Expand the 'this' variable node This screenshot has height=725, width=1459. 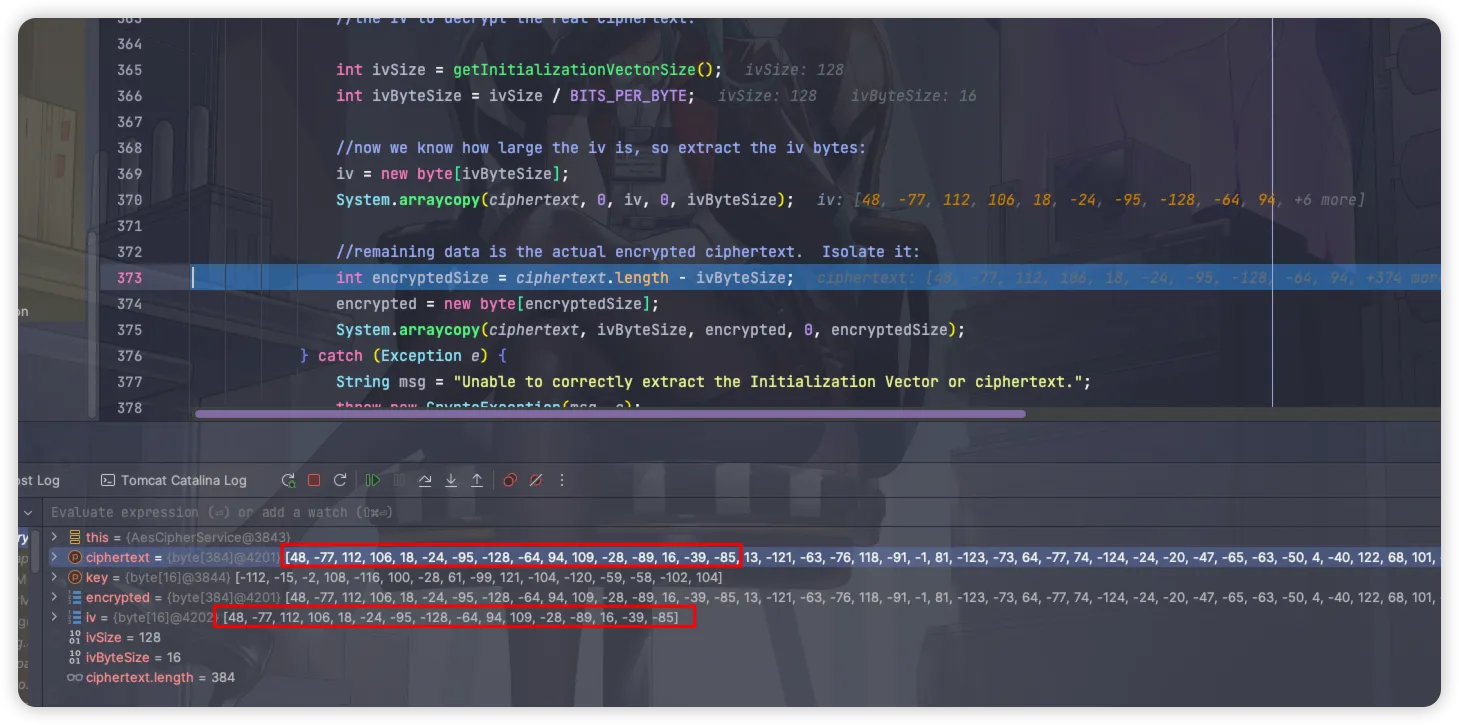click(55, 538)
